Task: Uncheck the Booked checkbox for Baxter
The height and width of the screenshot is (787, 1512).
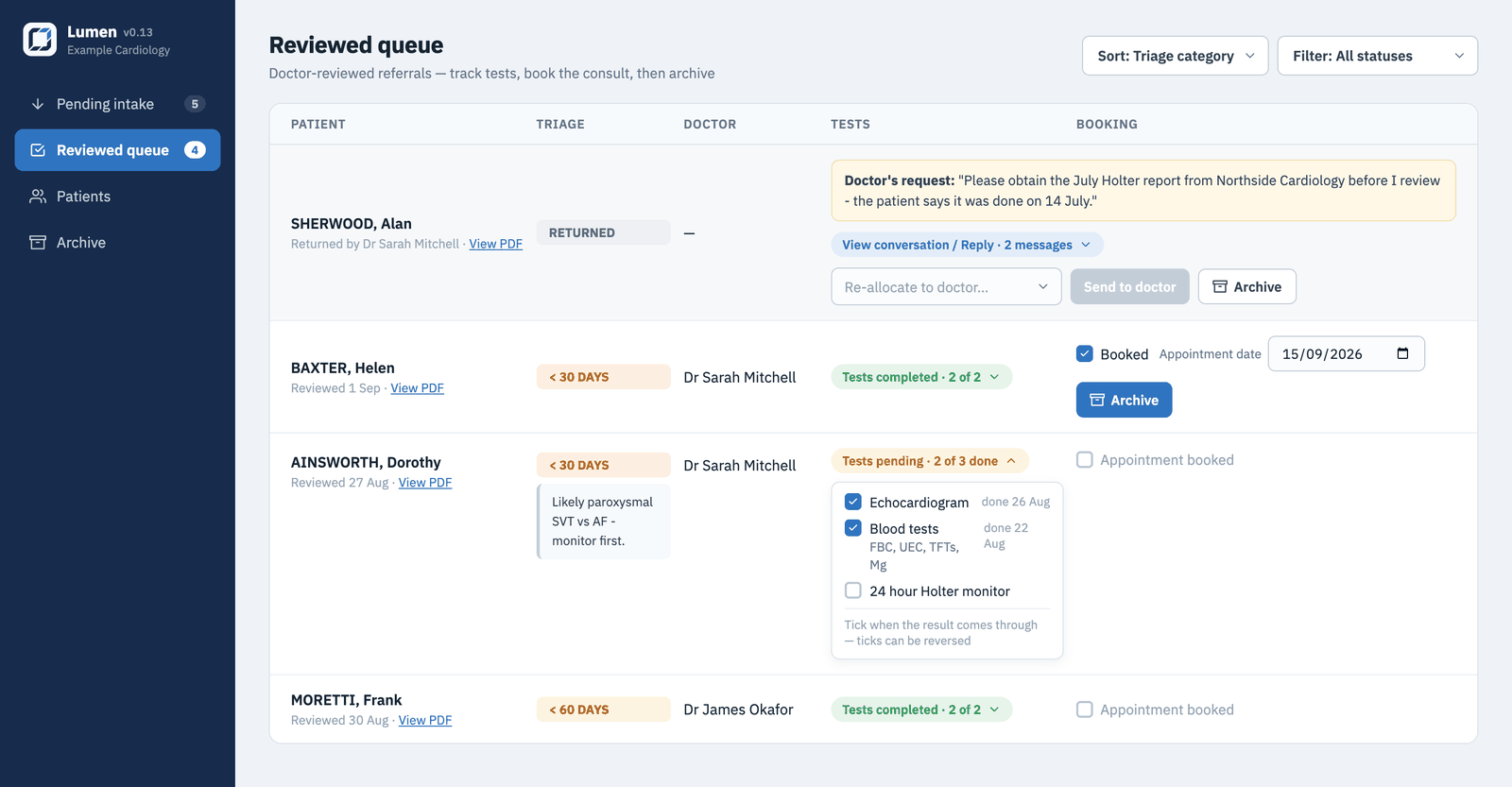Action: (1085, 353)
